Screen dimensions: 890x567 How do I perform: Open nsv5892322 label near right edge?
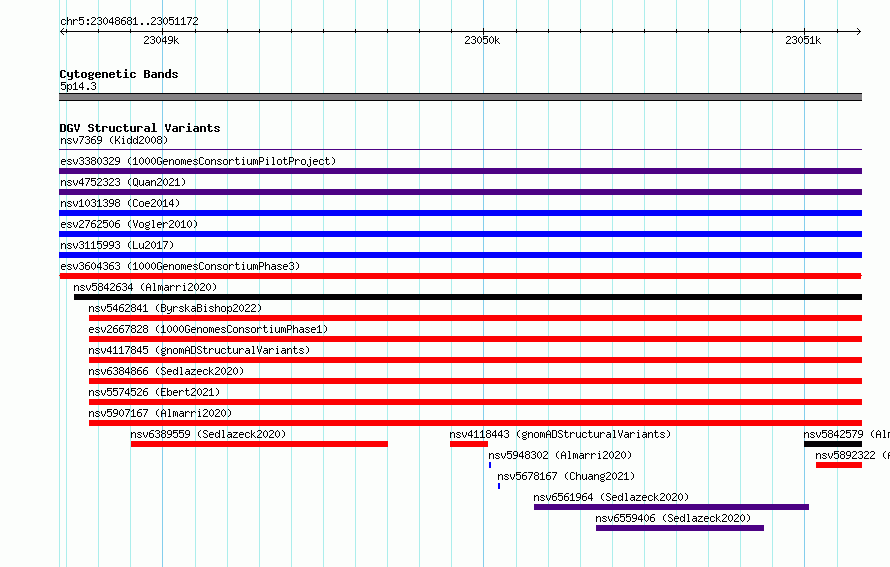coord(853,455)
